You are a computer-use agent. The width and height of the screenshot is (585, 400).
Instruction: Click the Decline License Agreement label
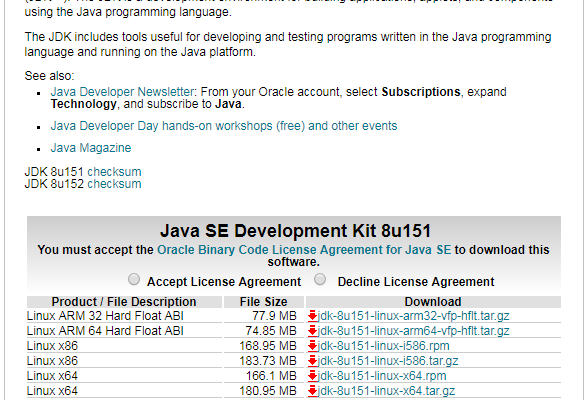coord(416,282)
